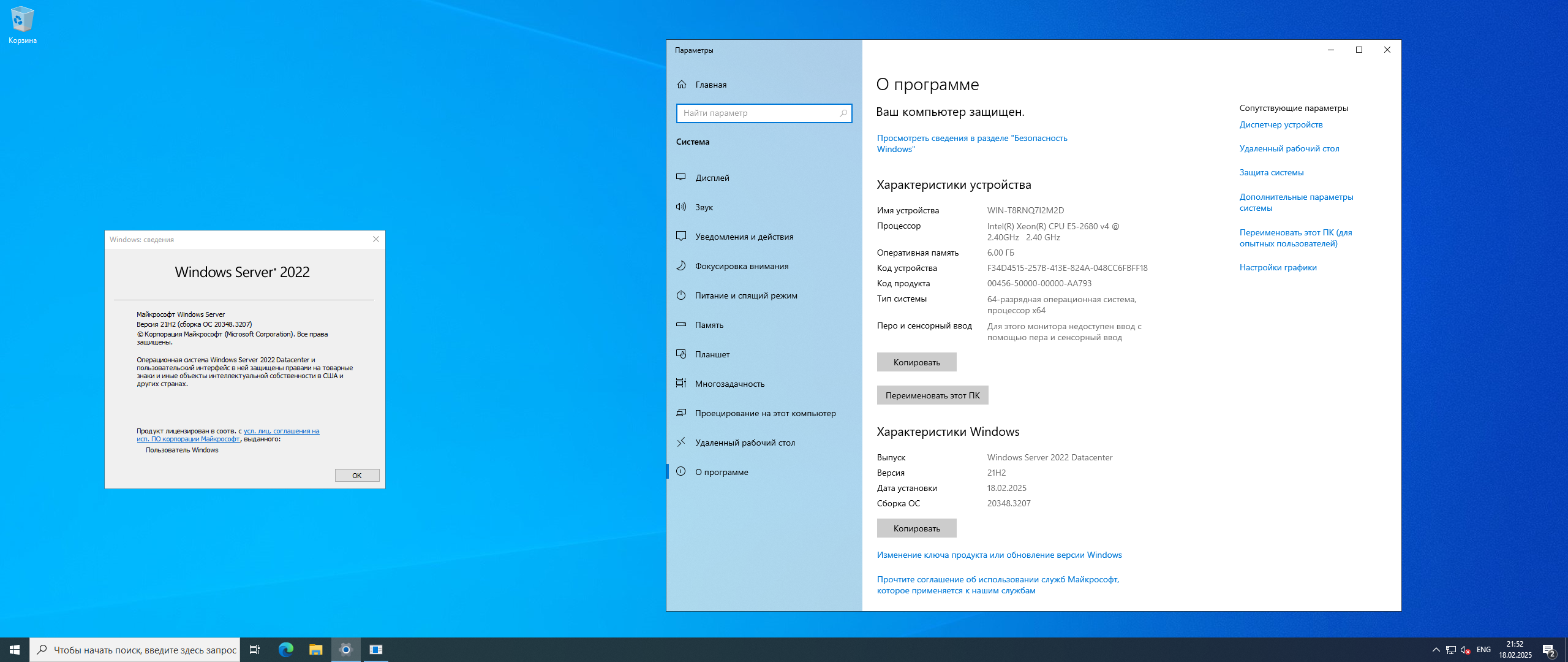
Task: Click the network tray icon
Action: [x=1450, y=650]
